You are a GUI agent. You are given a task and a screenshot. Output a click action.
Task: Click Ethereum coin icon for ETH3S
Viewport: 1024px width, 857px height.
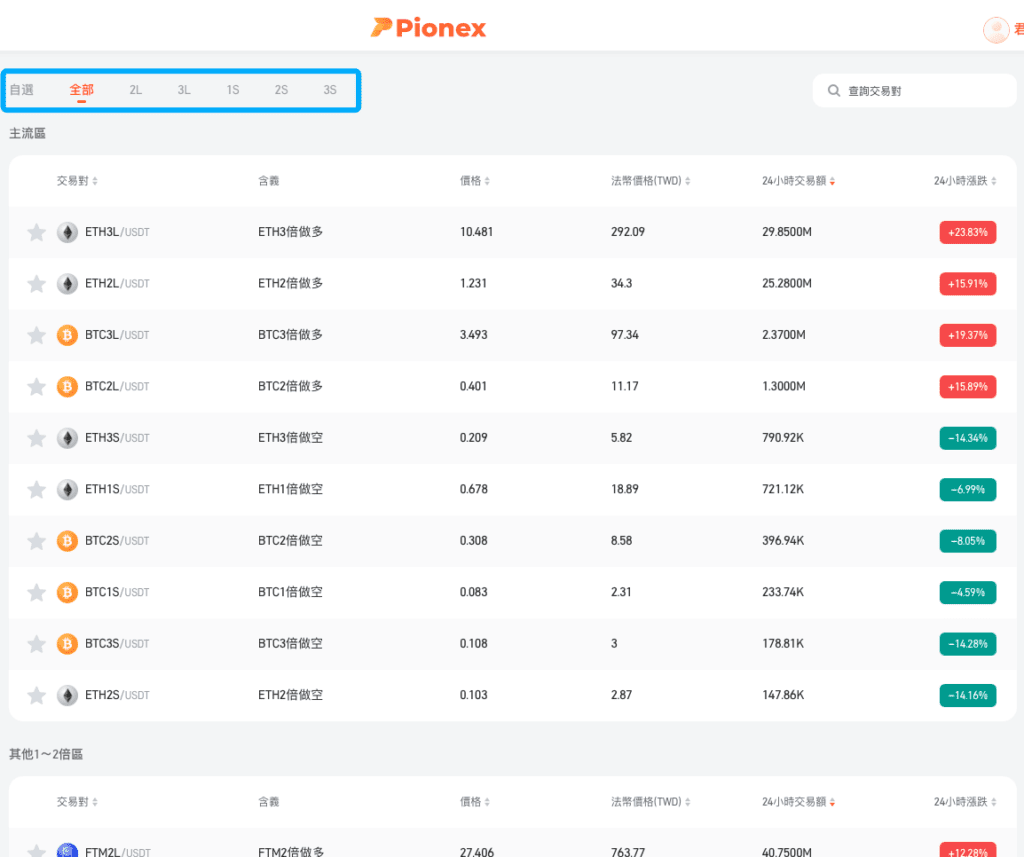pyautogui.click(x=67, y=438)
